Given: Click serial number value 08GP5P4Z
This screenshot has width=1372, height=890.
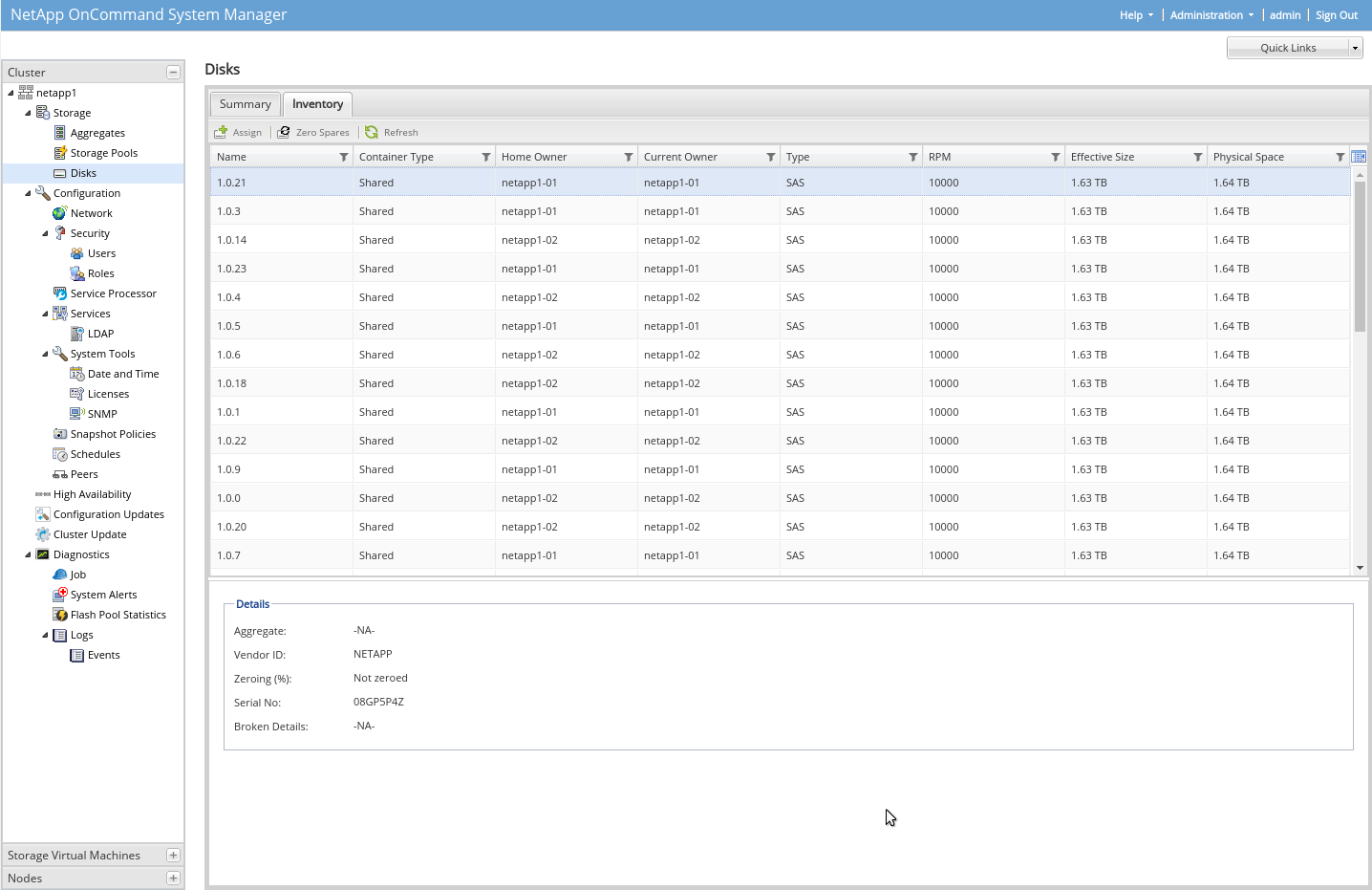Looking at the screenshot, I should coord(378,702).
